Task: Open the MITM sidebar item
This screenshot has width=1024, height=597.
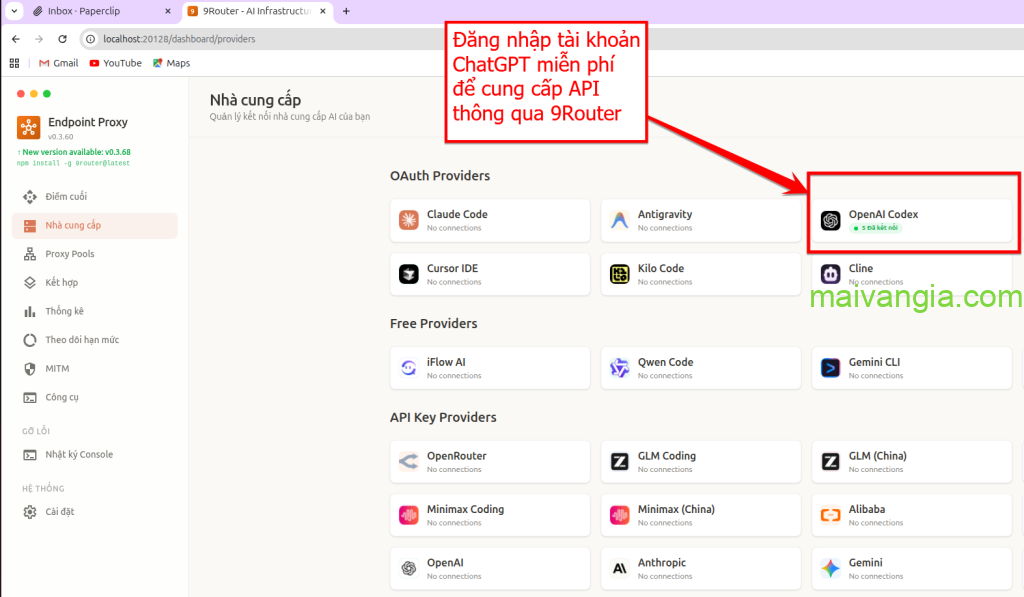Action: coord(57,368)
